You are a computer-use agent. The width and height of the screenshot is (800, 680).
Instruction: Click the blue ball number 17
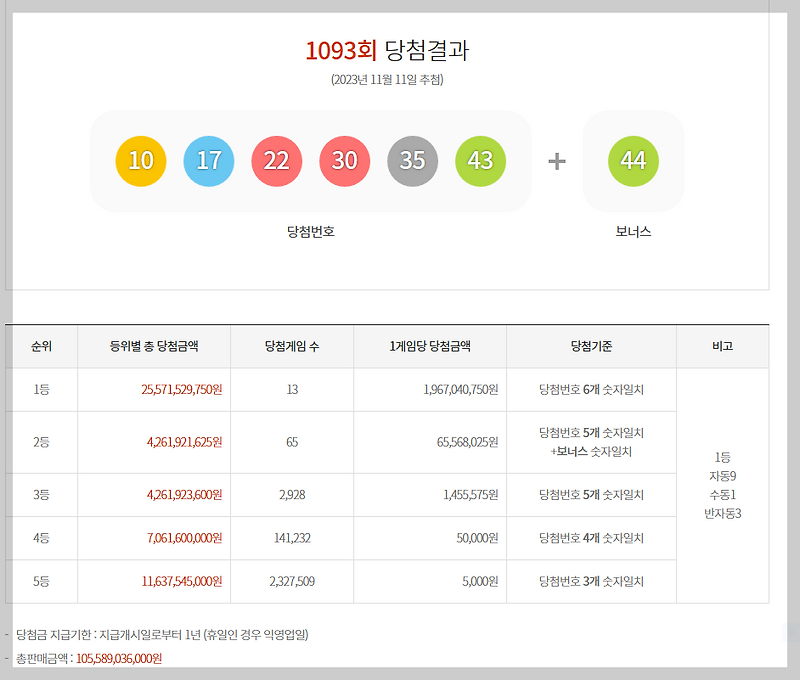pyautogui.click(x=209, y=161)
